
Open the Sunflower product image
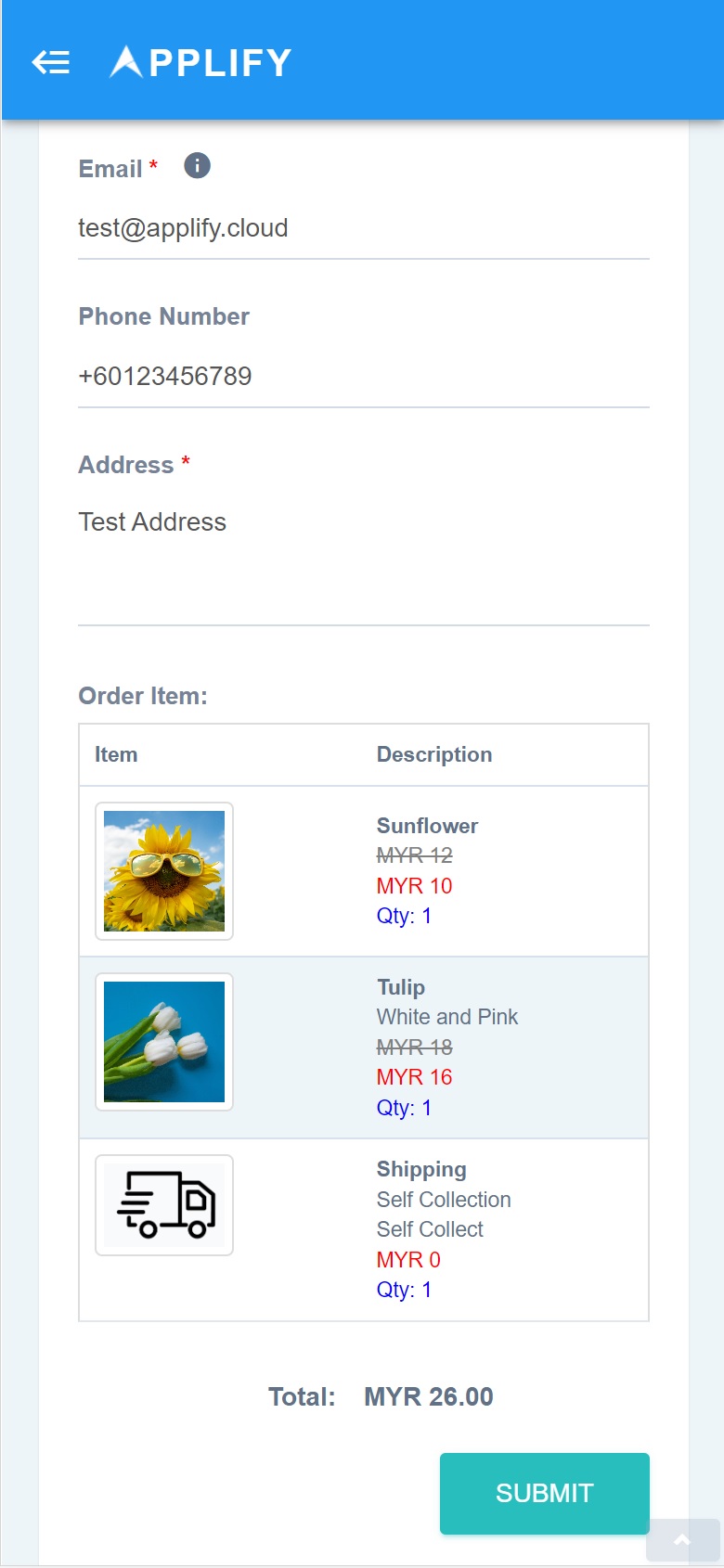click(164, 871)
